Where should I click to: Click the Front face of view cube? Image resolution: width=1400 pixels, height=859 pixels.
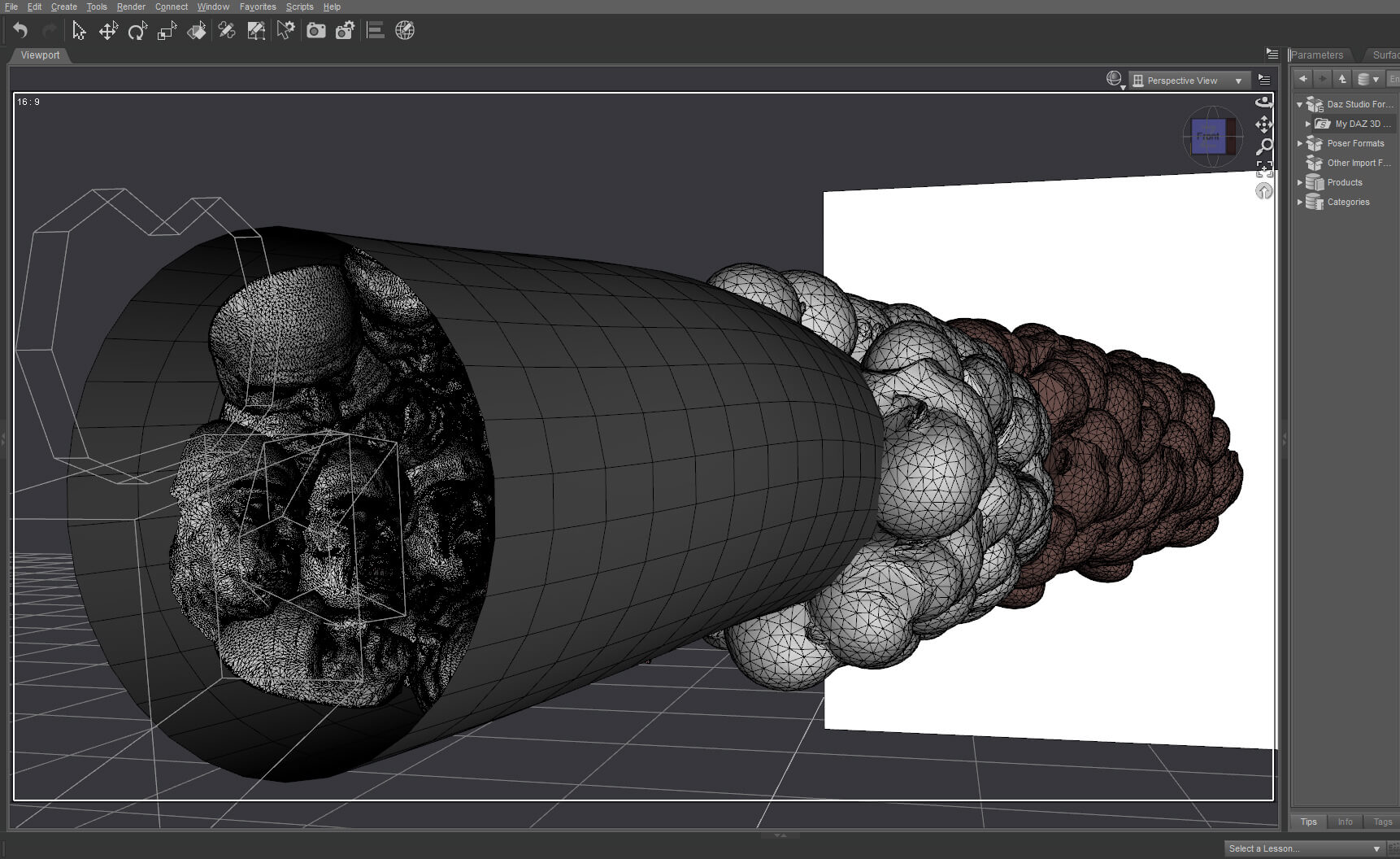1208,136
